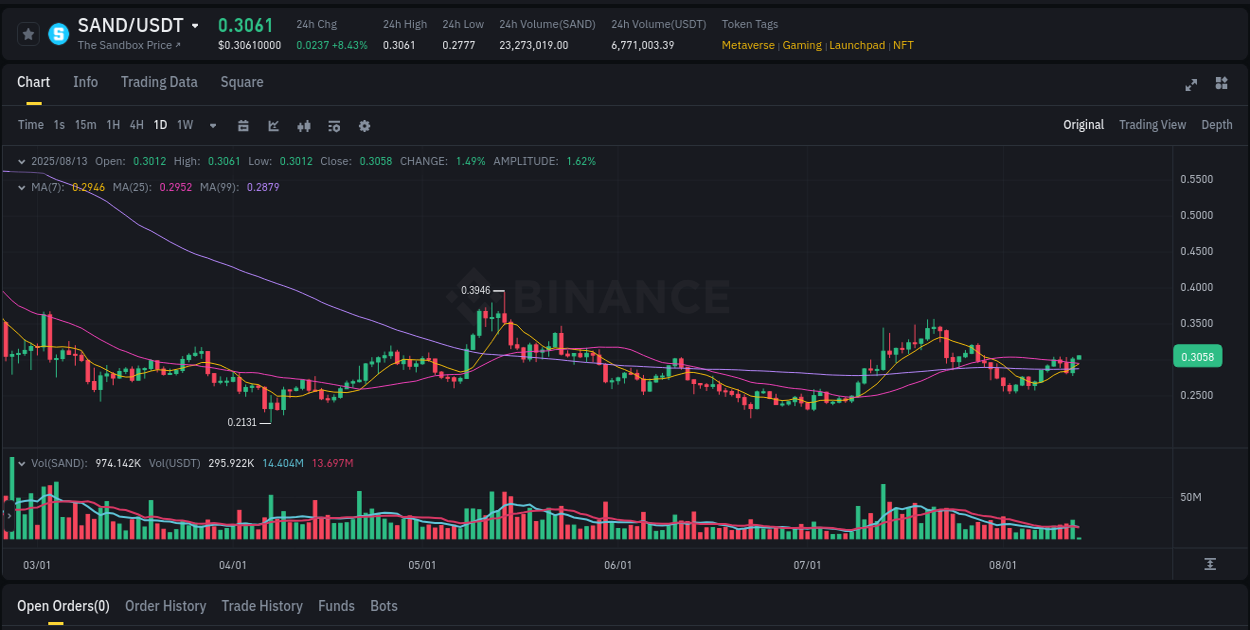This screenshot has width=1250, height=630.
Task: Expand chart to fullscreen mode
Action: pyautogui.click(x=1191, y=85)
